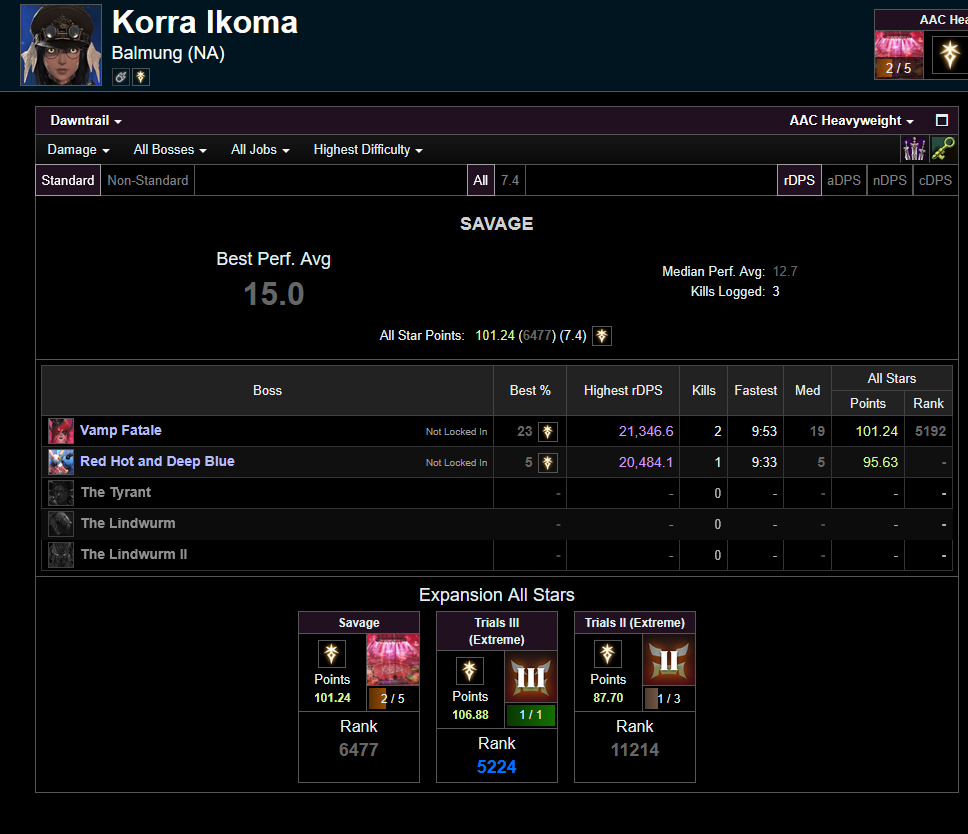This screenshot has height=834, width=968.
Task: Click The Lindwurm boss name
Action: point(128,523)
